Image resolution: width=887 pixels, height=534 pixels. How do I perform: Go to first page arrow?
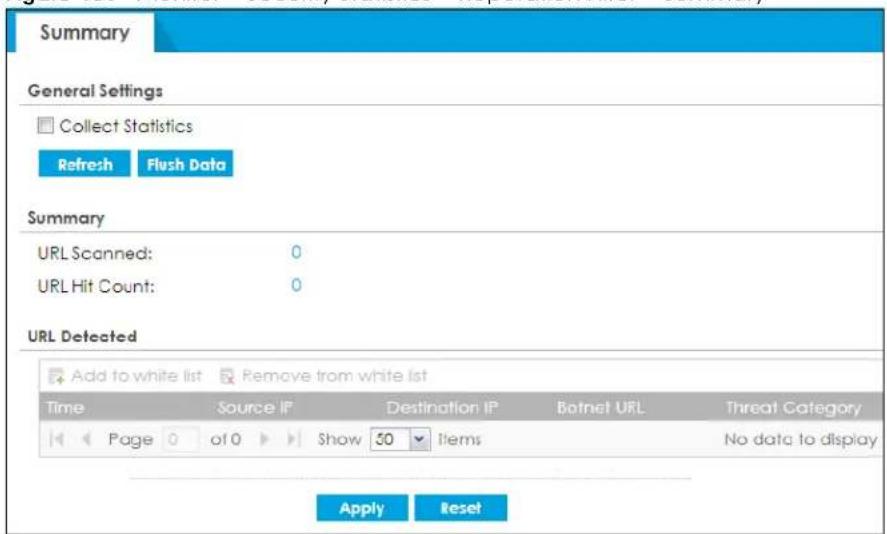tap(57, 439)
